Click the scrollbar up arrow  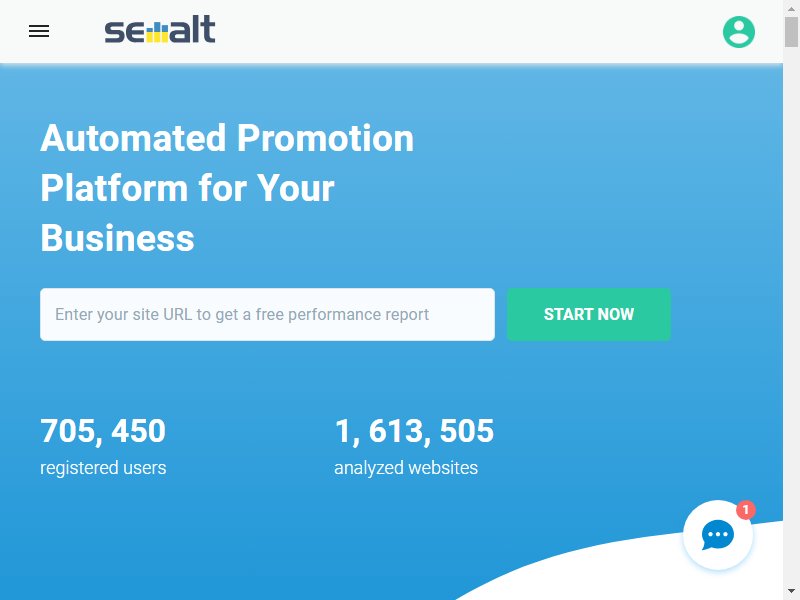point(791,8)
